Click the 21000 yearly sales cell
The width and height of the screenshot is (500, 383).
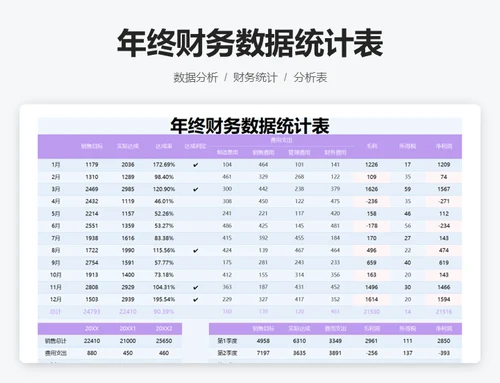click(128, 341)
